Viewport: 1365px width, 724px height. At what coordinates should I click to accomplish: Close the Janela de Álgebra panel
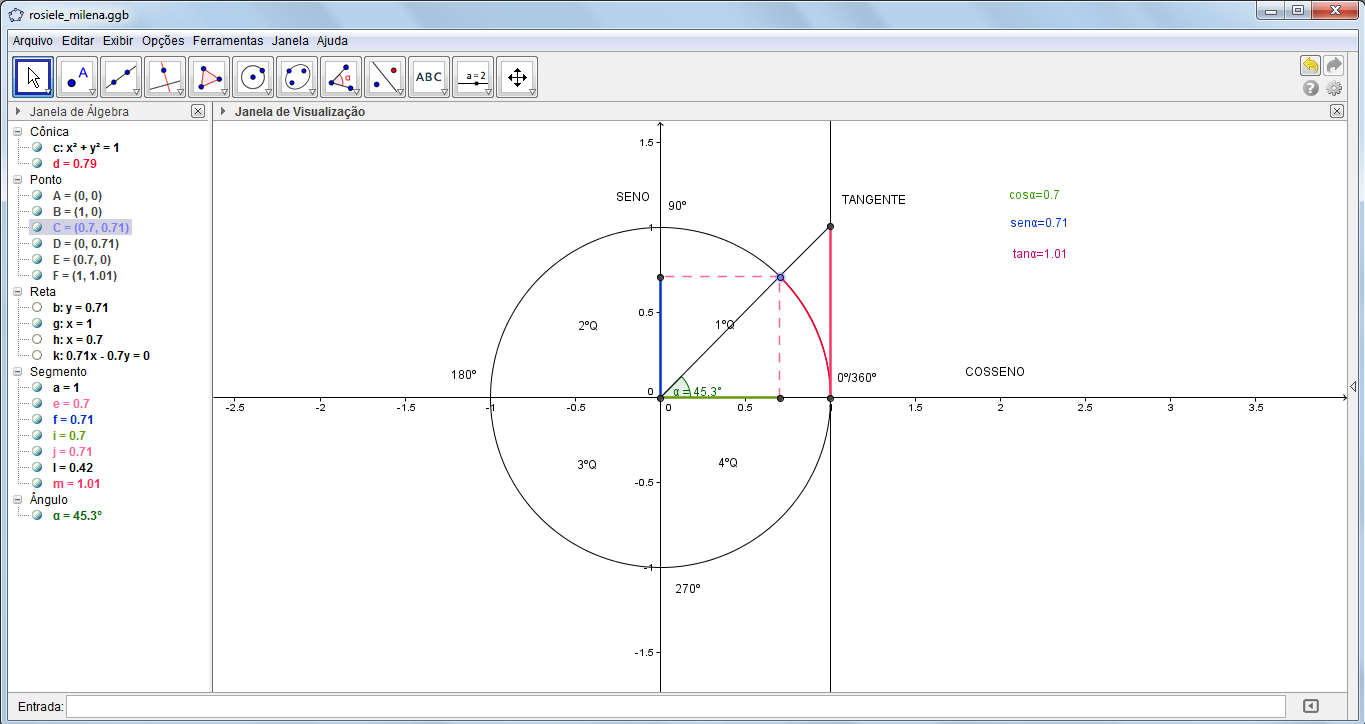198,112
